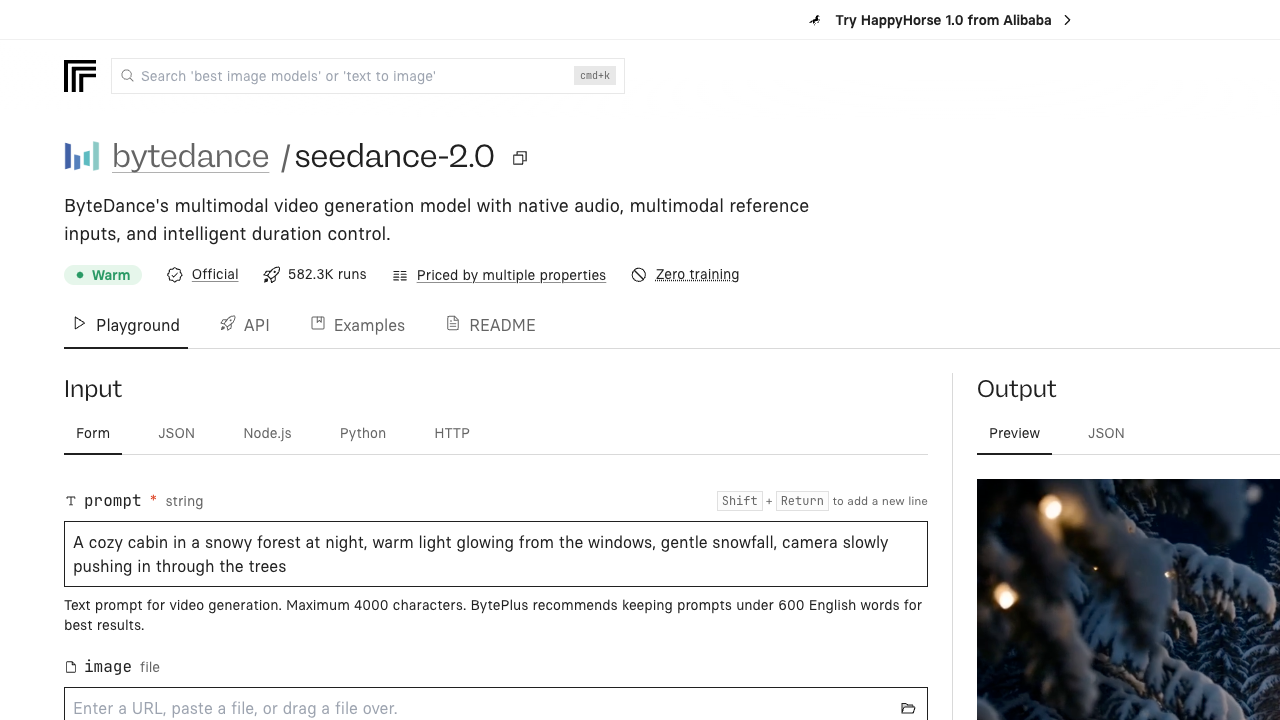Select the HTTP tab
This screenshot has height=720, width=1280.
(x=452, y=433)
